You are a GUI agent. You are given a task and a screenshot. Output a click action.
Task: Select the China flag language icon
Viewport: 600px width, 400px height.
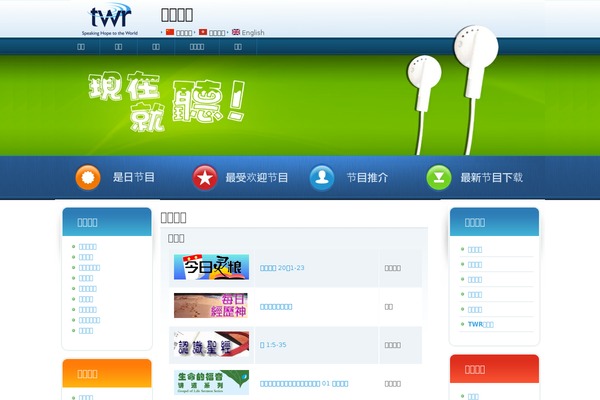[x=170, y=32]
